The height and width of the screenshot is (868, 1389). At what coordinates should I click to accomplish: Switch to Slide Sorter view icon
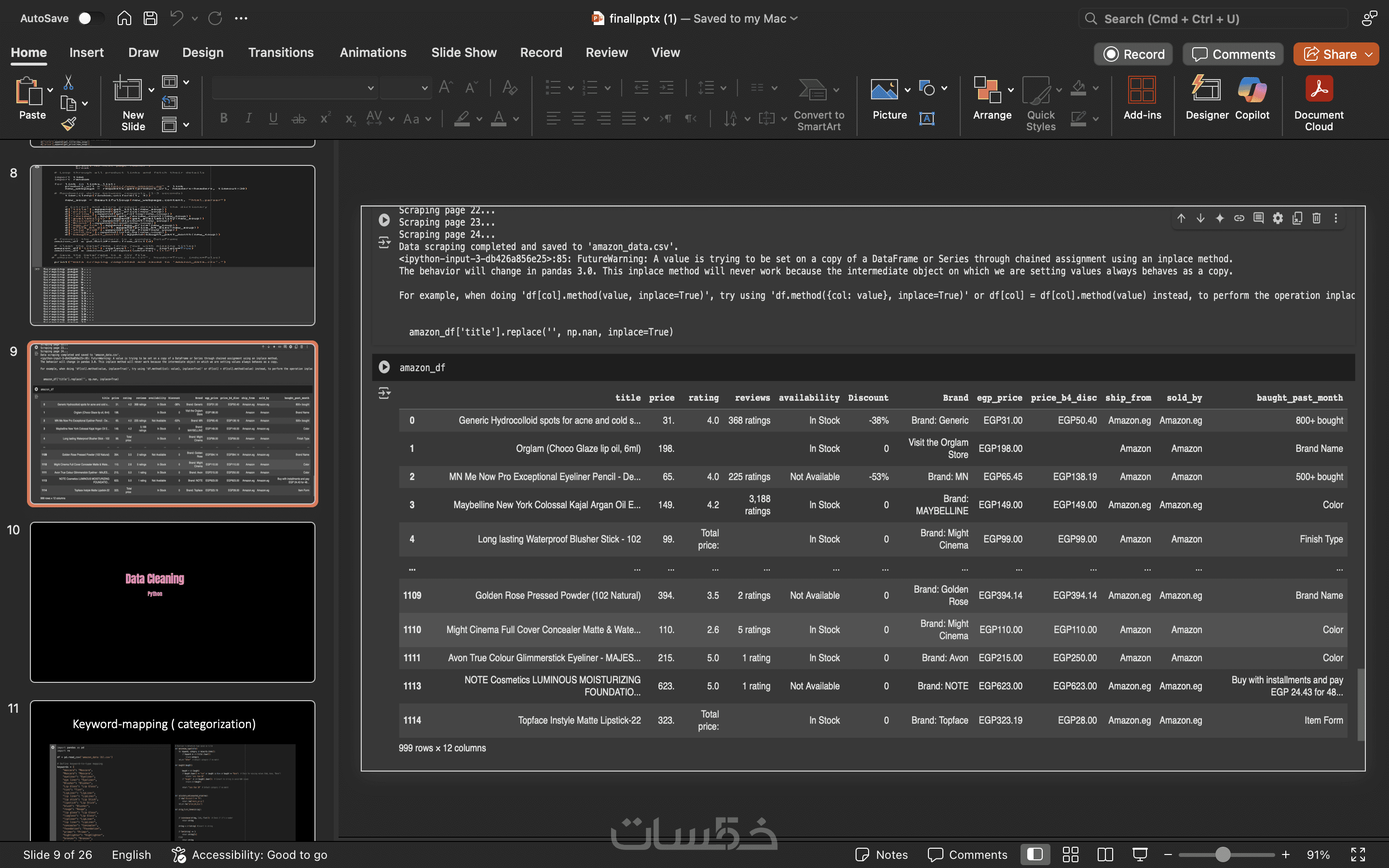(x=1071, y=854)
